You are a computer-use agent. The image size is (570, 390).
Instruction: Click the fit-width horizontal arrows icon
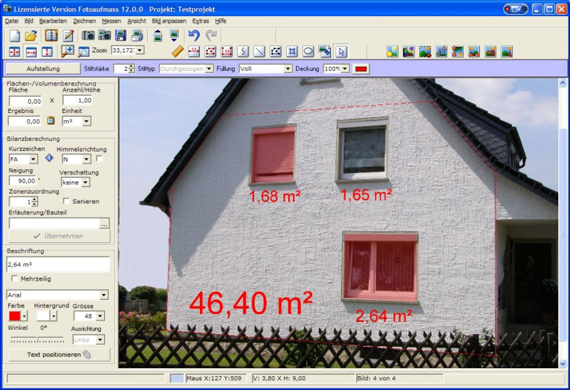point(31,52)
